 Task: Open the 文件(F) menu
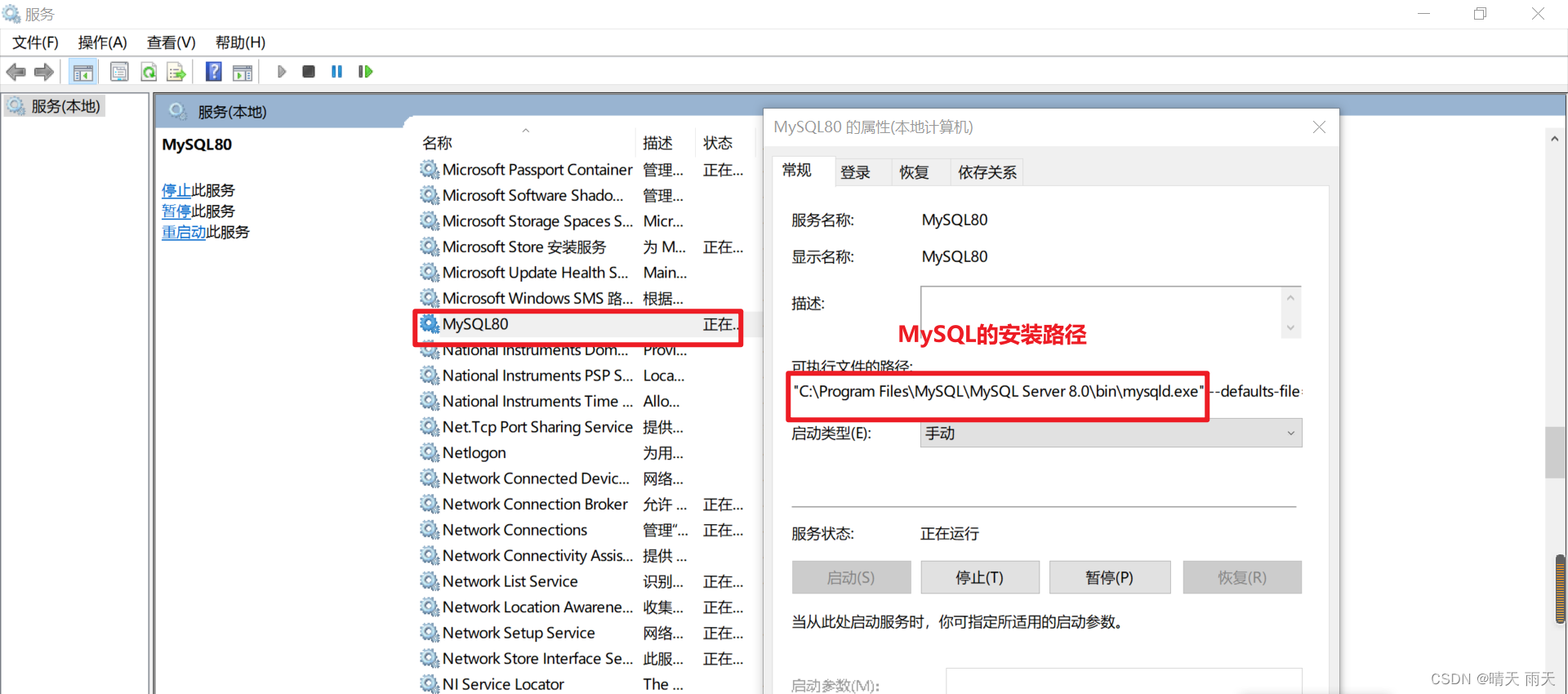[35, 42]
